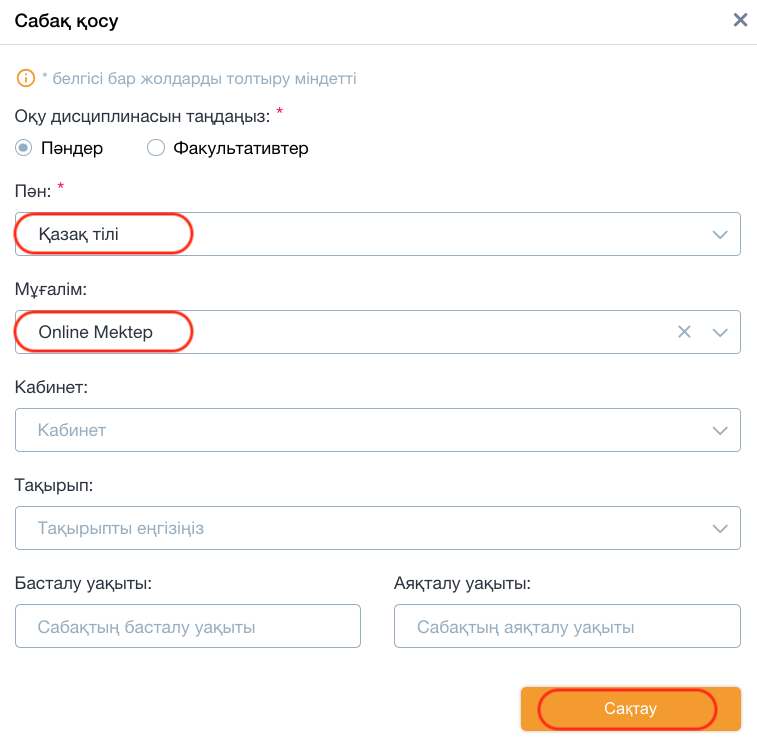Screen dimensions: 757x742
Task: Open the Тақырыпты енгізіңіз combo box
Action: (378, 528)
